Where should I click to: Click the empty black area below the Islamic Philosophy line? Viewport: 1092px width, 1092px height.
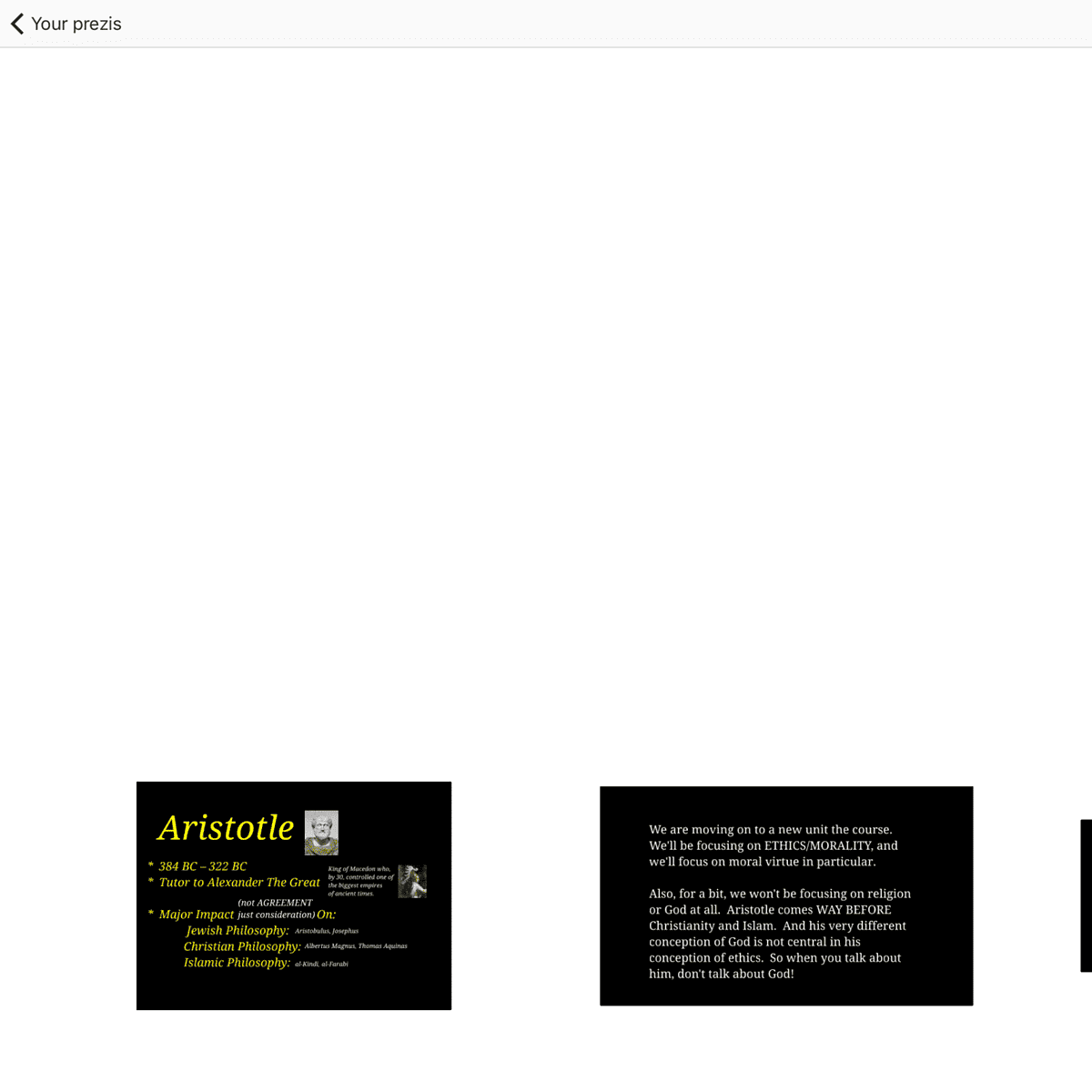point(293,990)
